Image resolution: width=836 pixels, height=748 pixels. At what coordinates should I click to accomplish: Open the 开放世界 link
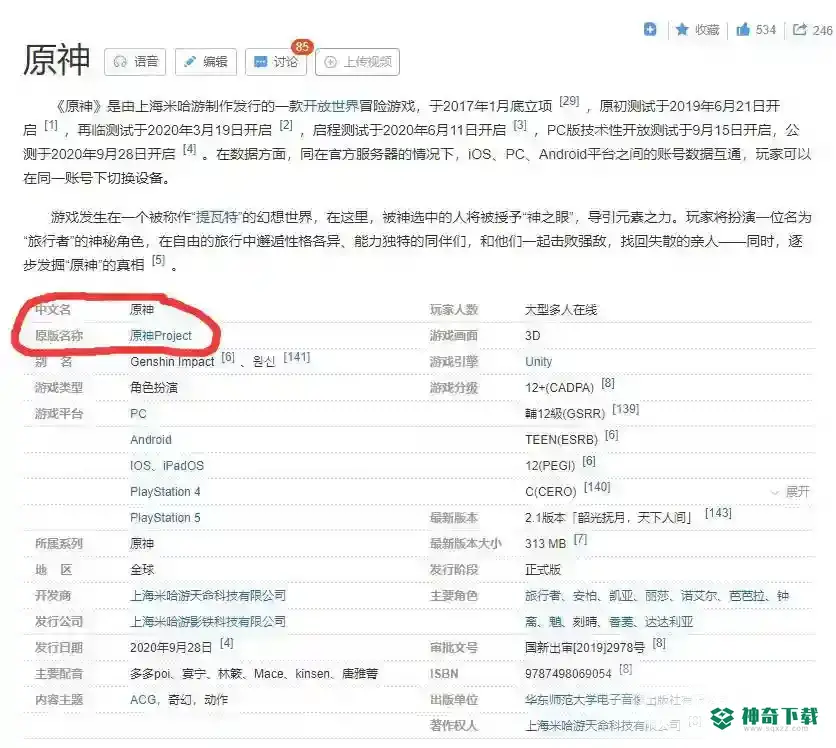(x=331, y=106)
